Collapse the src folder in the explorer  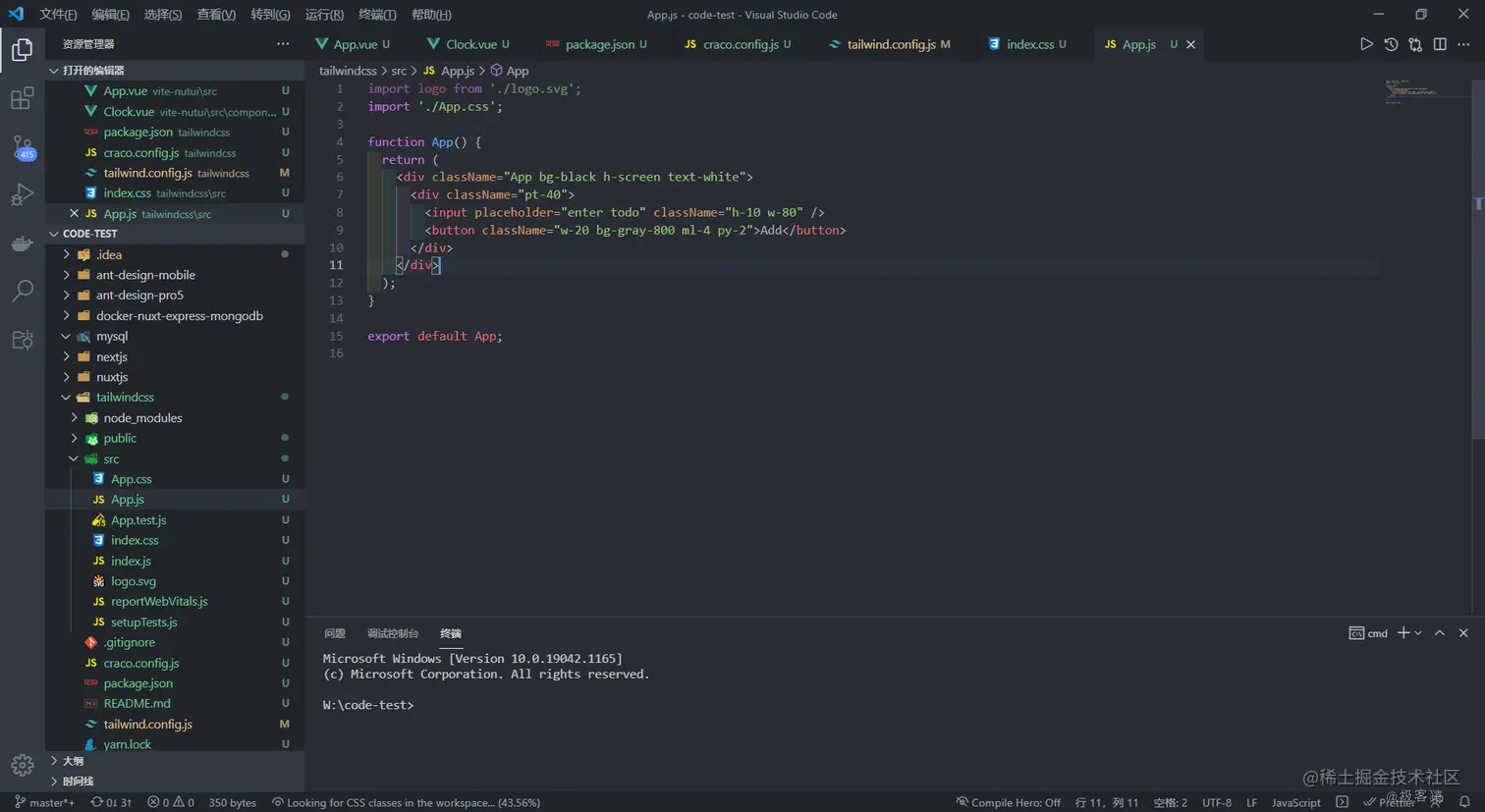click(74, 458)
